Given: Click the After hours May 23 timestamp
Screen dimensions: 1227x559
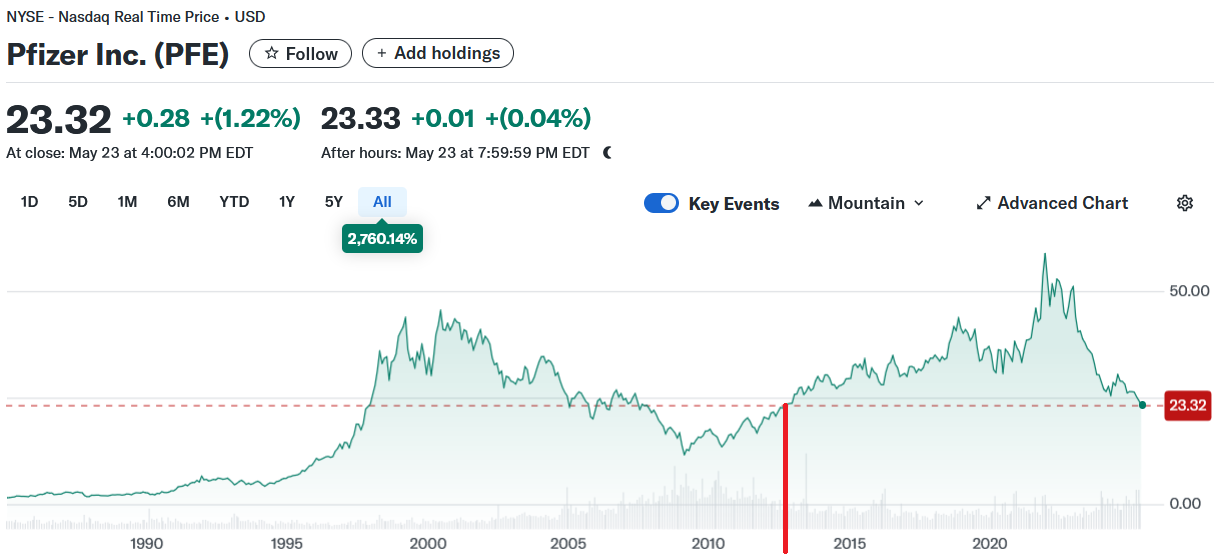Looking at the screenshot, I should [x=455, y=153].
